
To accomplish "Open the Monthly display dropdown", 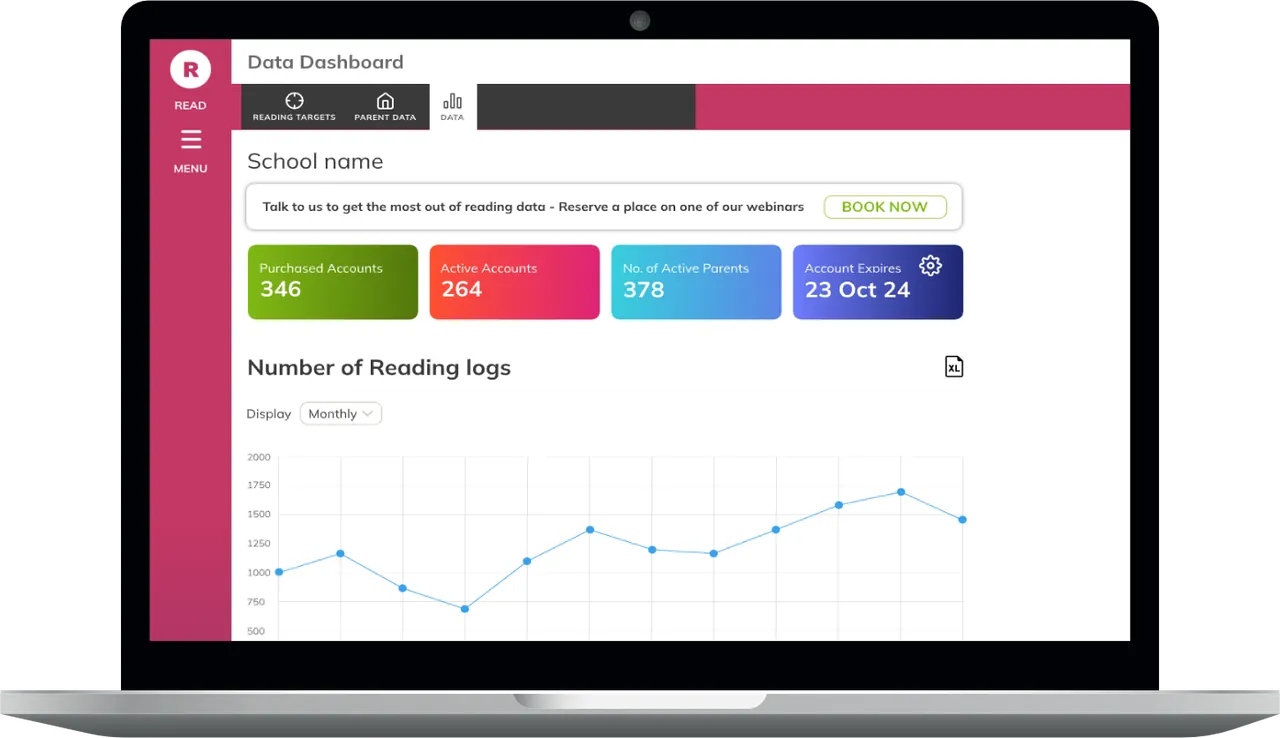I will click(341, 414).
